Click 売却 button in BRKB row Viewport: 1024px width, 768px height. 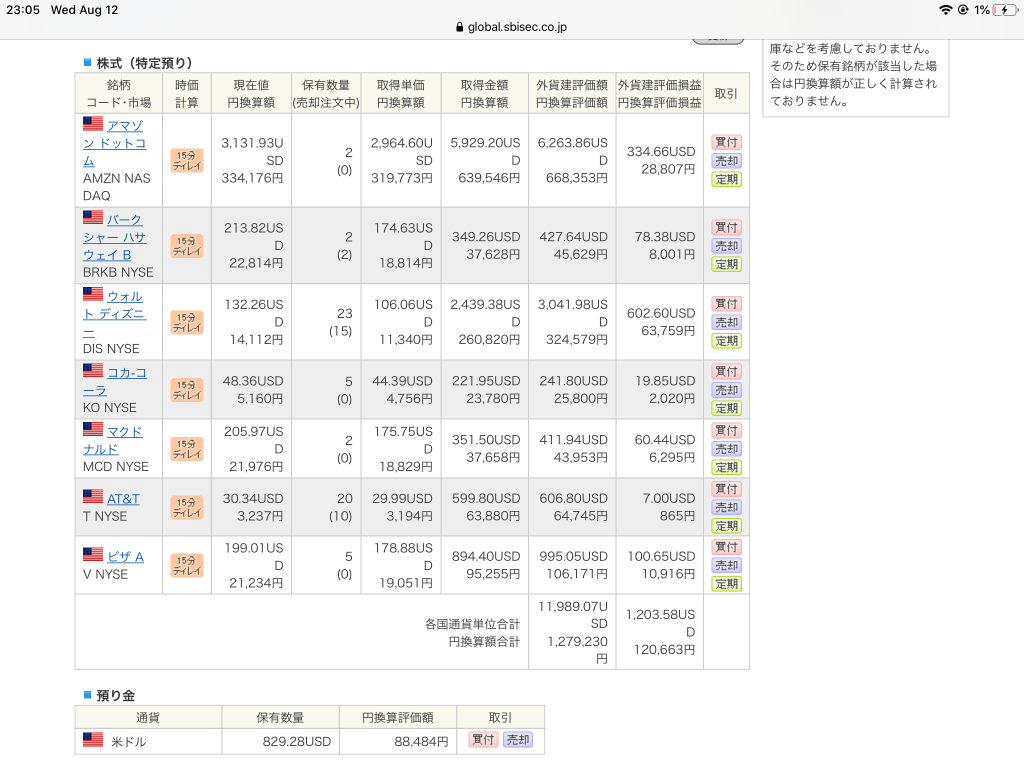[726, 246]
